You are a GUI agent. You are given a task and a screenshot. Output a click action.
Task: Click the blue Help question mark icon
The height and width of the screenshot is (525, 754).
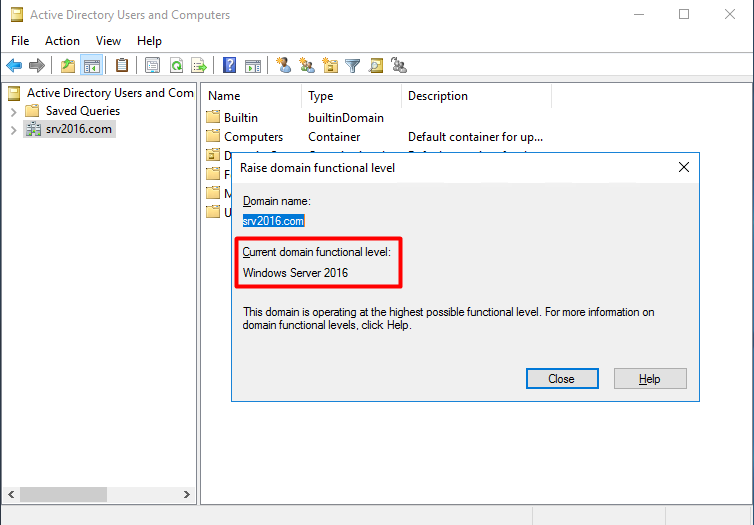(x=230, y=66)
